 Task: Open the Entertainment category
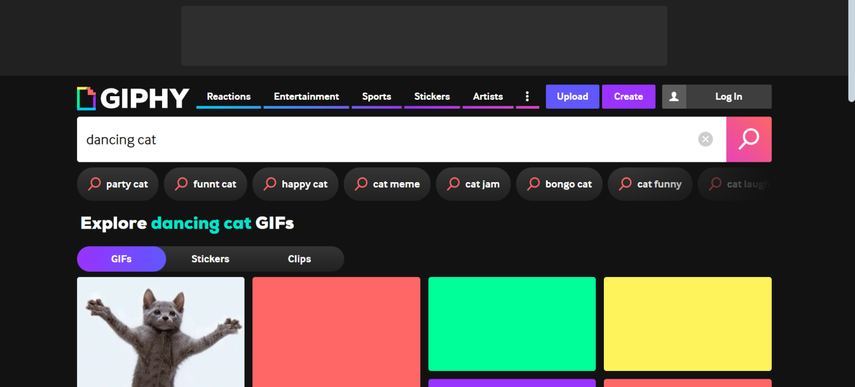coord(306,96)
